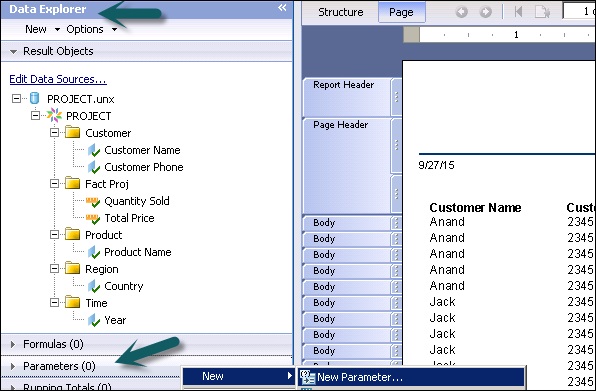Image resolution: width=596 pixels, height=391 pixels.
Task: Click the Region folder icon
Action: [73, 269]
